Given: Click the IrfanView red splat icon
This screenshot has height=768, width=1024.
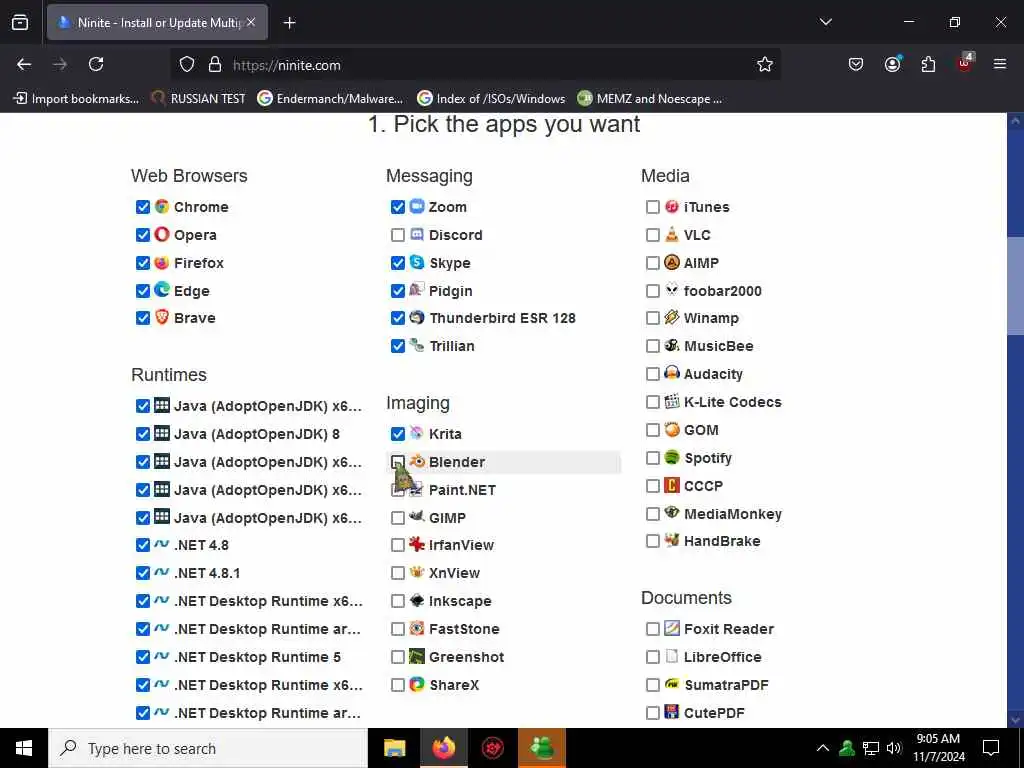Looking at the screenshot, I should [x=417, y=544].
